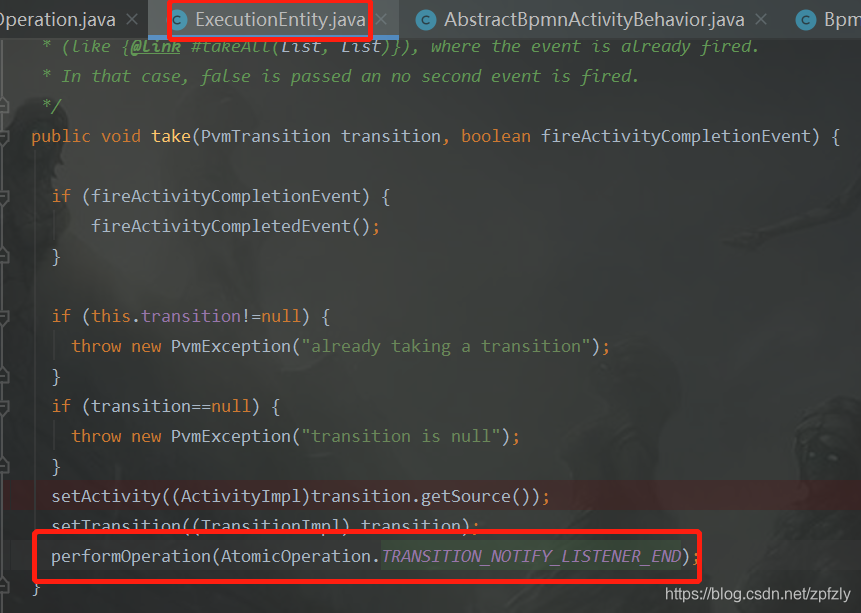
Task: Click the TRANSITION_NOTIFY_LISTENER_END constant
Action: (531, 556)
